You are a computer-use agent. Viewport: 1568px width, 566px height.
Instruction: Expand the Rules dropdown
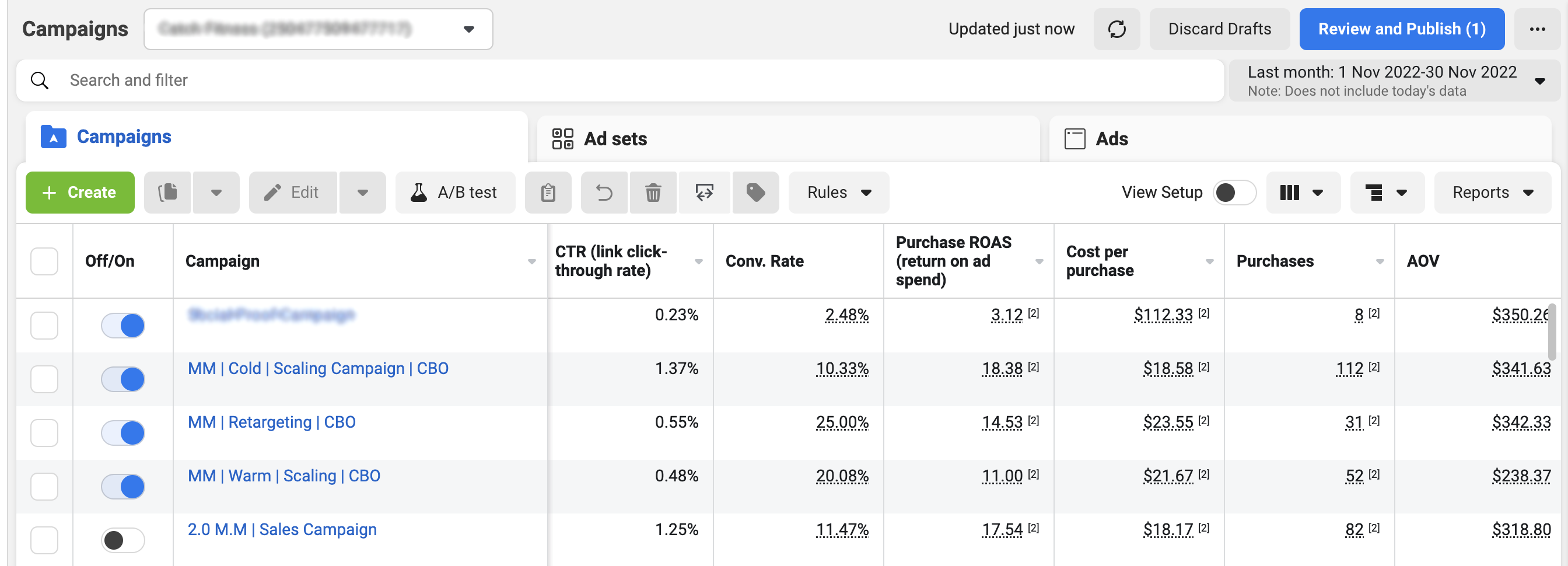[838, 193]
